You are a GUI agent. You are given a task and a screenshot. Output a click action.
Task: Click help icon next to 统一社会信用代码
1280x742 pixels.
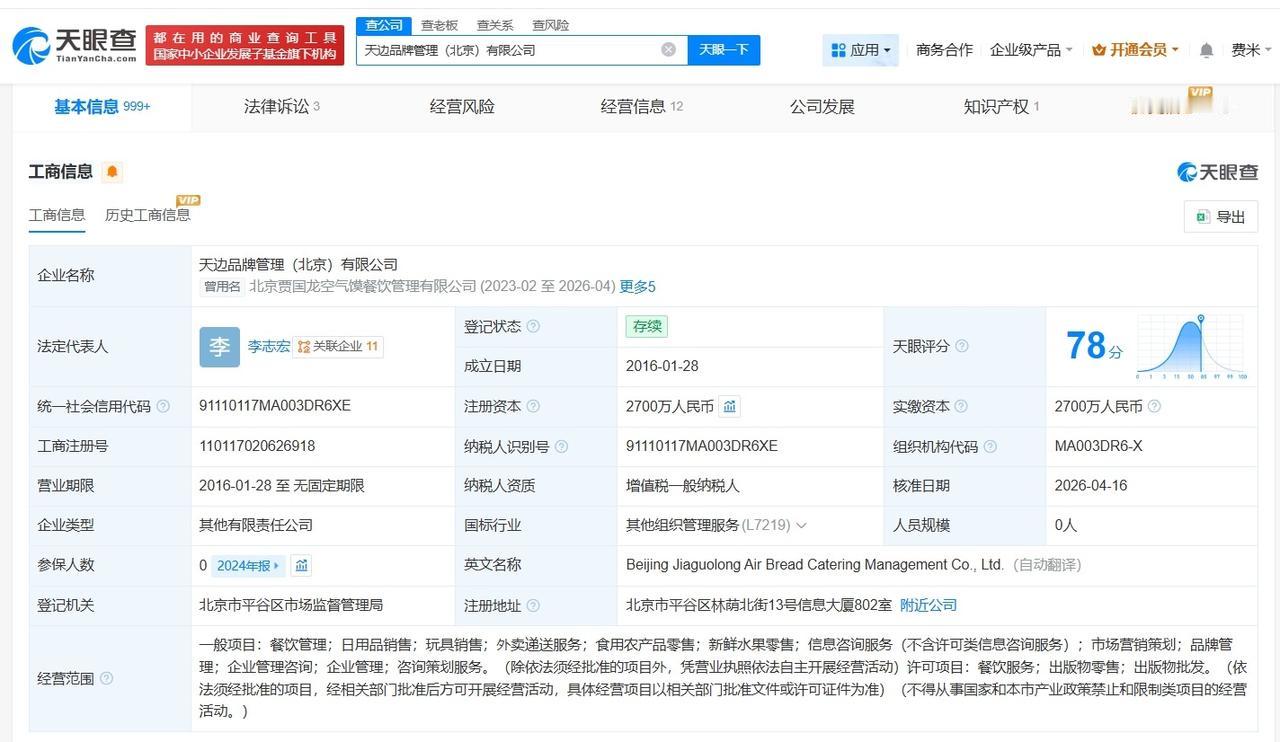click(x=163, y=406)
